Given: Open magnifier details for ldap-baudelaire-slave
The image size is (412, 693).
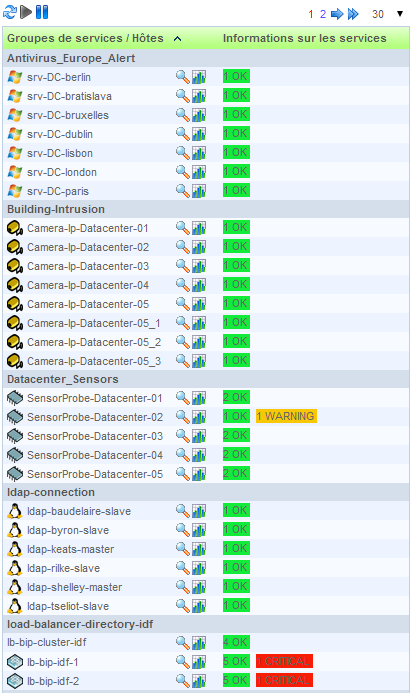Looking at the screenshot, I should point(183,511).
